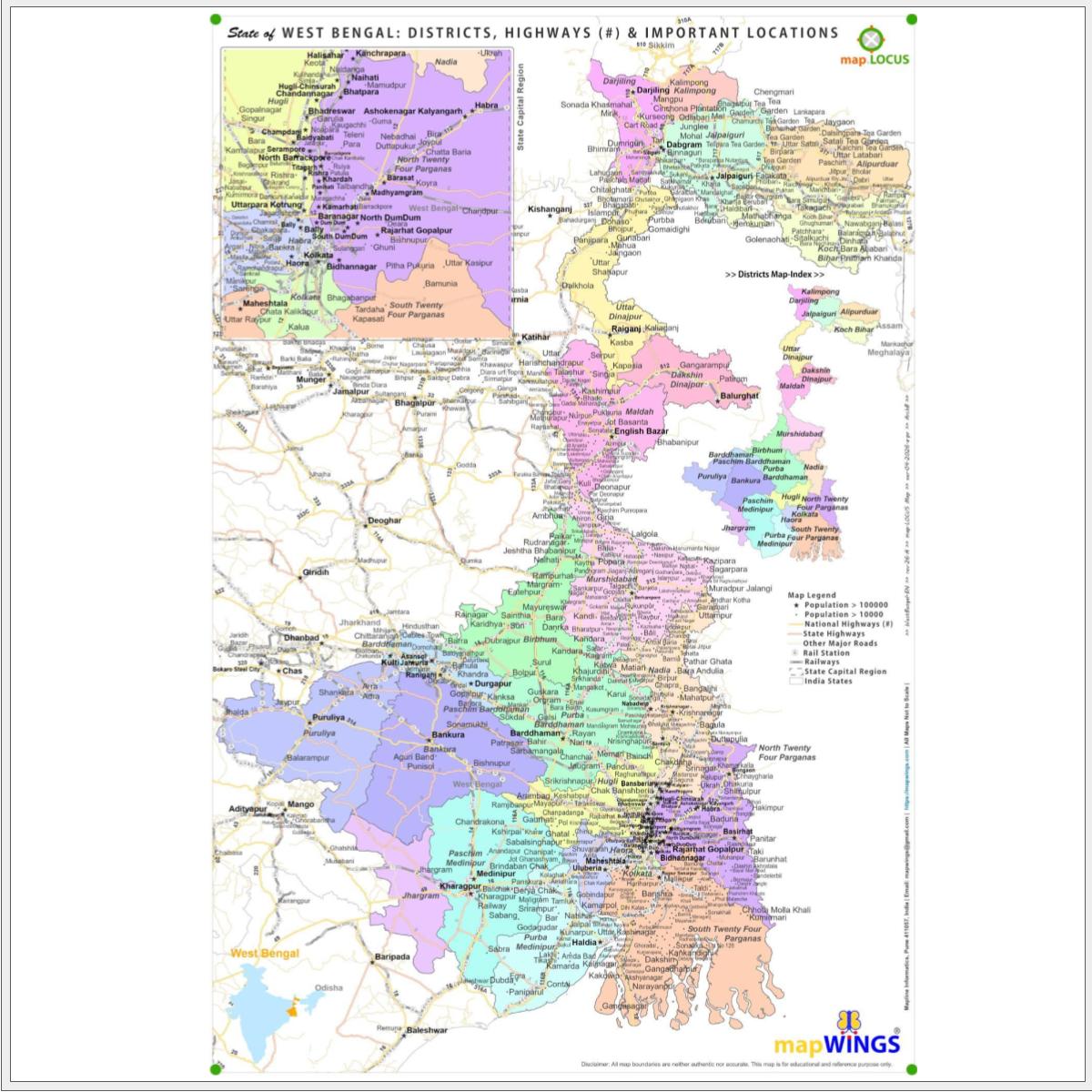Click the map title West Bengal heading
This screenshot has height=1092, width=1092.
[x=532, y=33]
